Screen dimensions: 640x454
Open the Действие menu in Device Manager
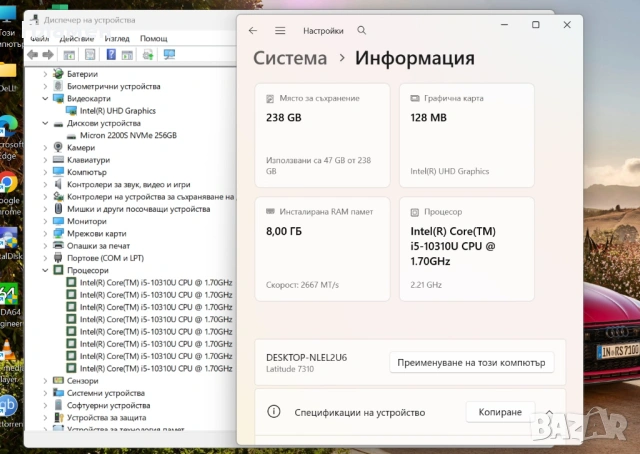77,38
